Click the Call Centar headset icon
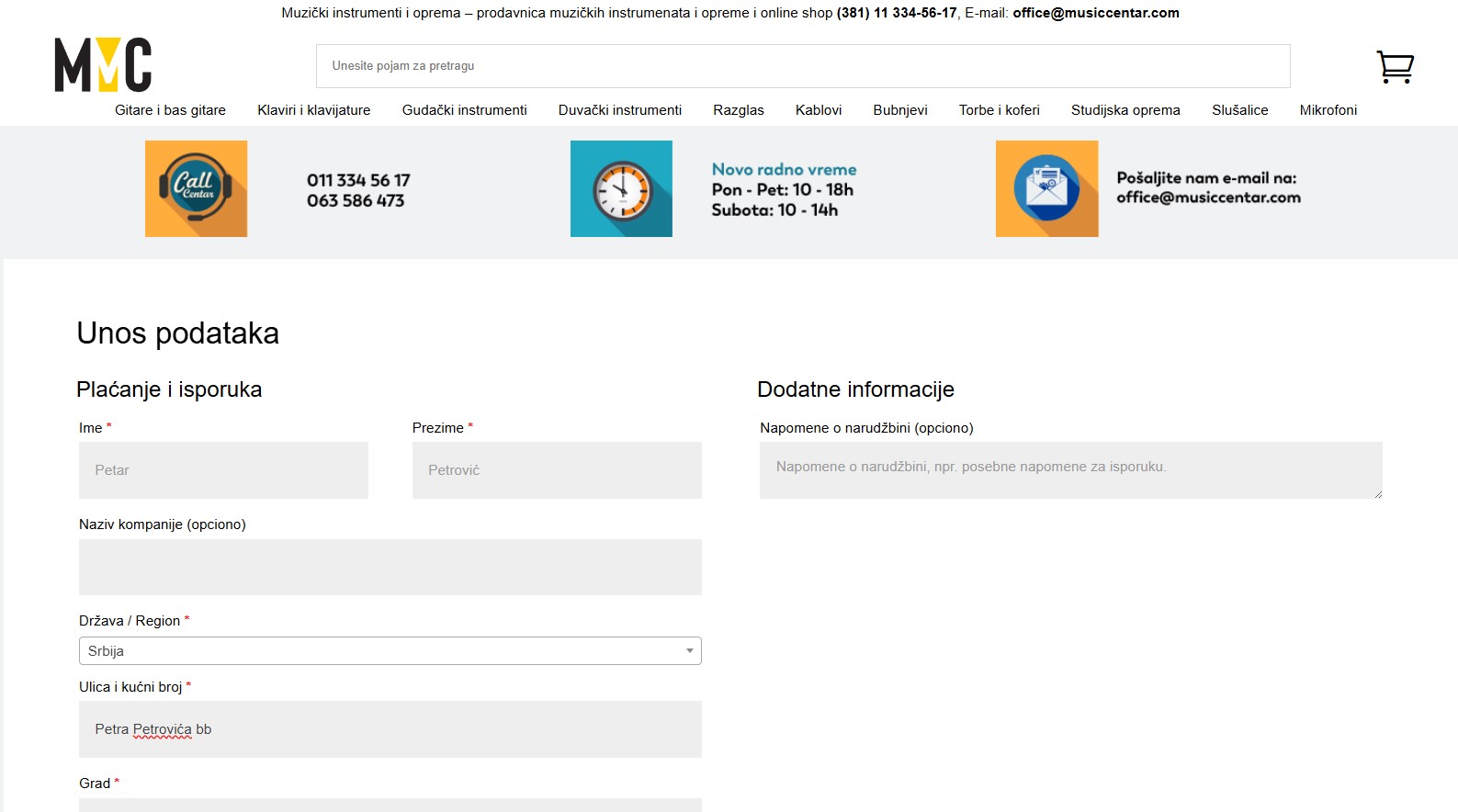The width and height of the screenshot is (1458, 812). (196, 188)
